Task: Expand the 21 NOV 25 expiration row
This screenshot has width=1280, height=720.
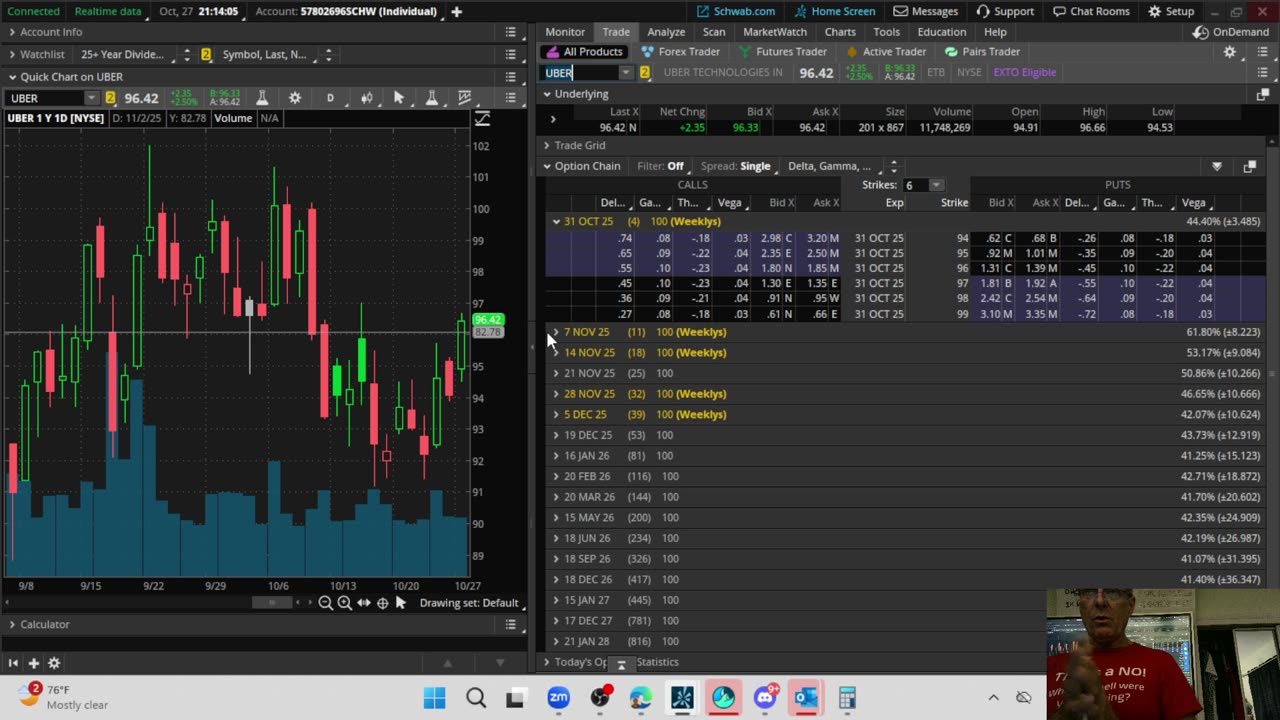Action: click(556, 373)
